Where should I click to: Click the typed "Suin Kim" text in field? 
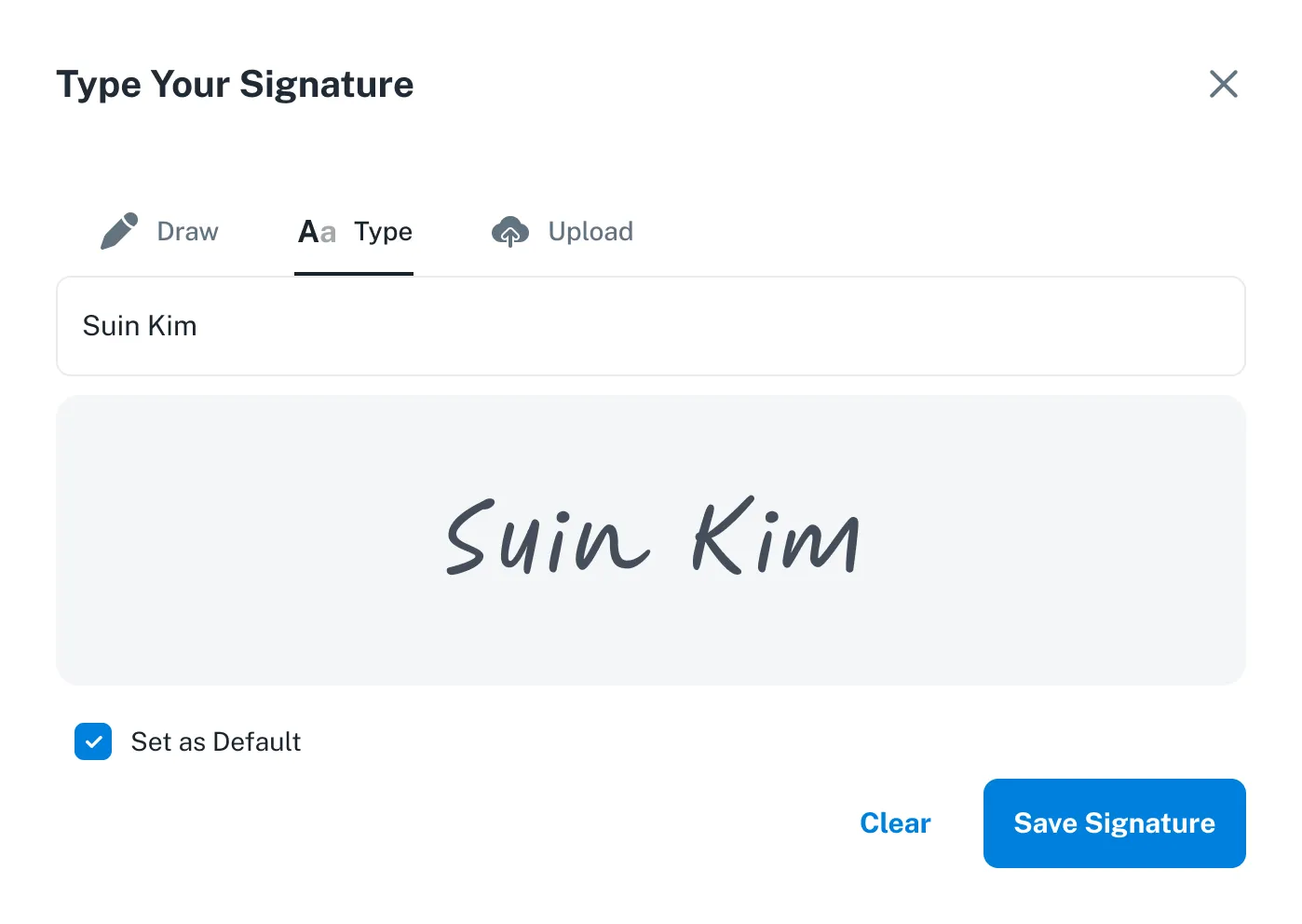[140, 326]
